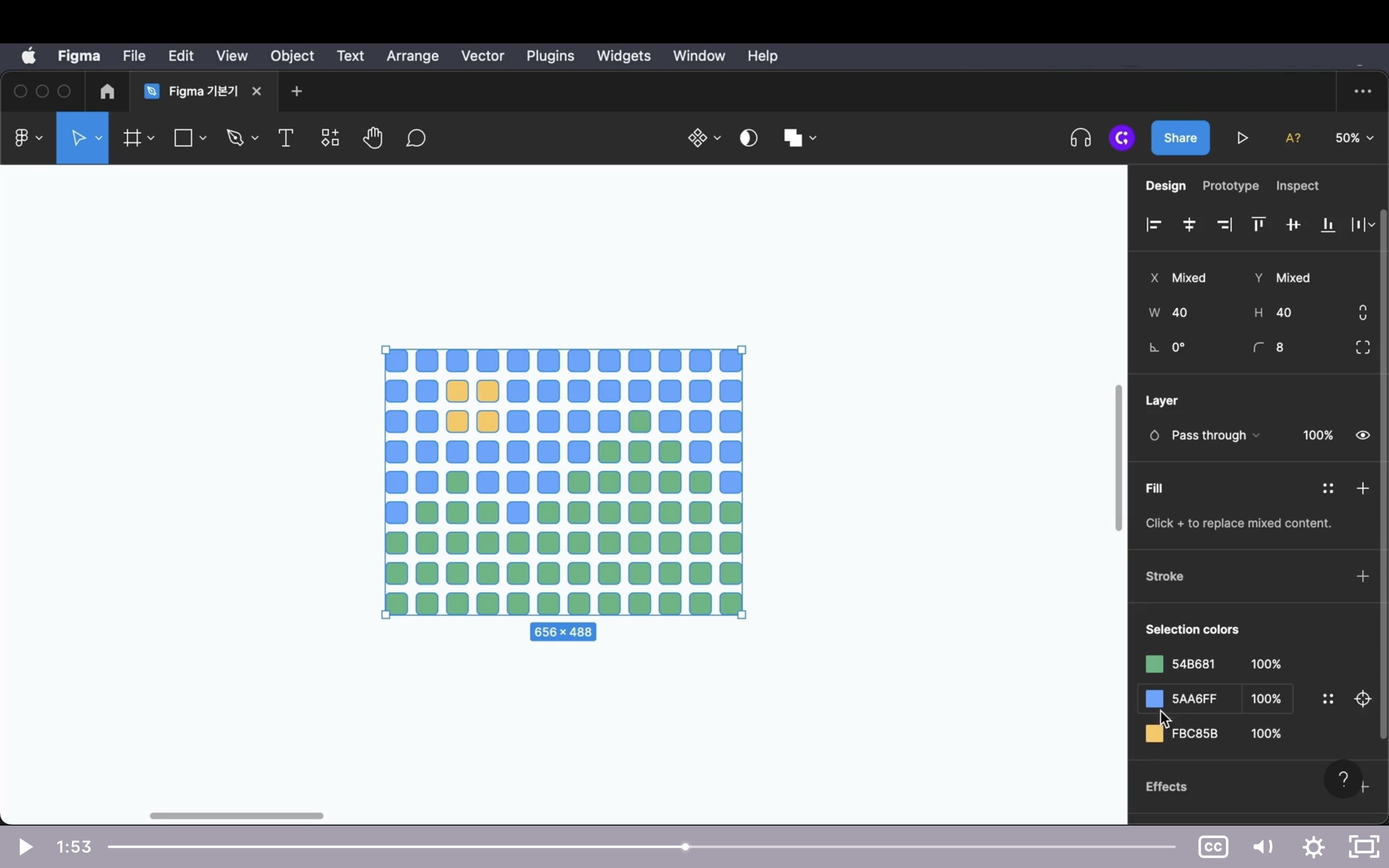Screen dimensions: 1389x868
Task: Open the 50% zoom dropdown
Action: coord(1354,138)
